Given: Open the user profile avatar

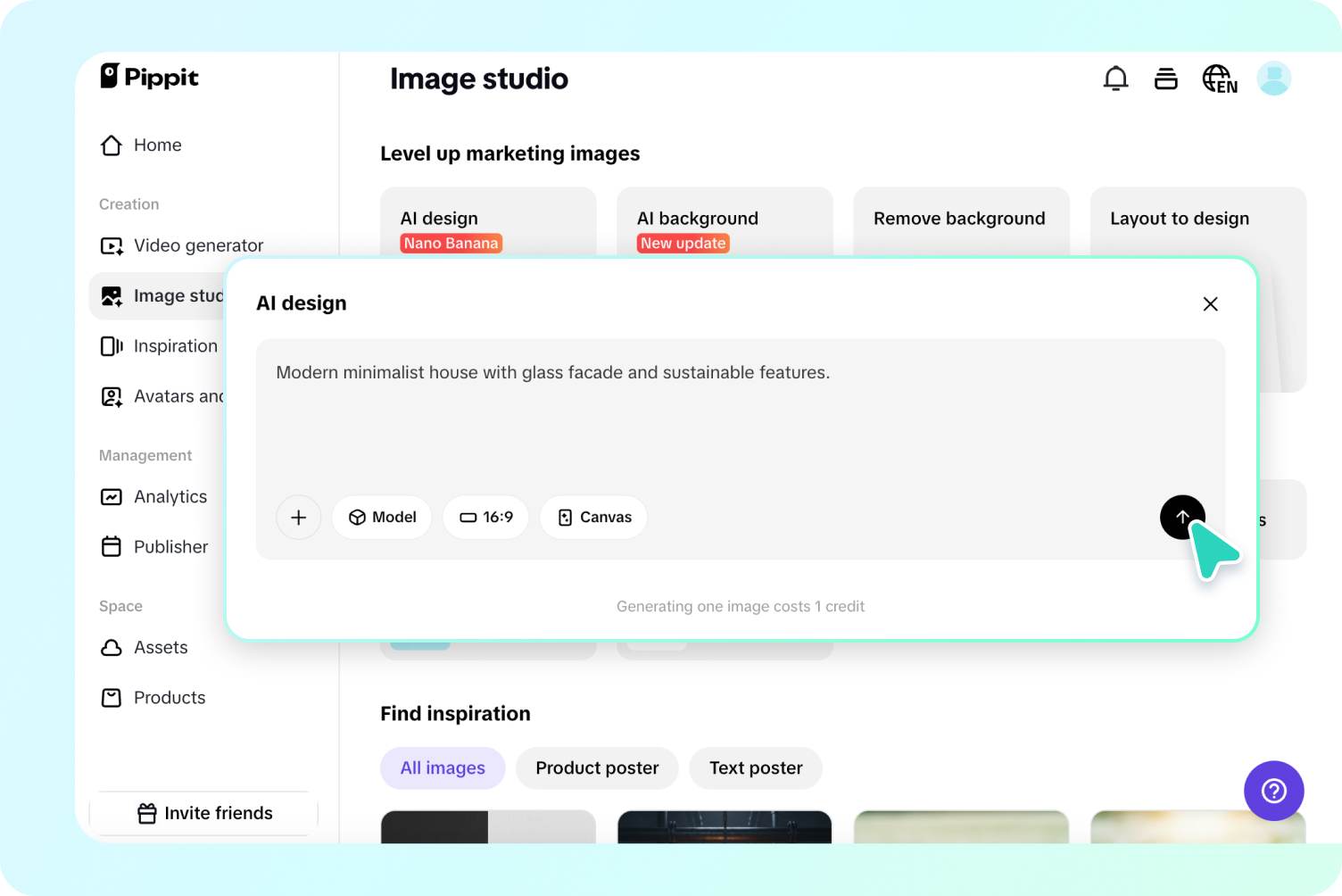Looking at the screenshot, I should (x=1273, y=79).
